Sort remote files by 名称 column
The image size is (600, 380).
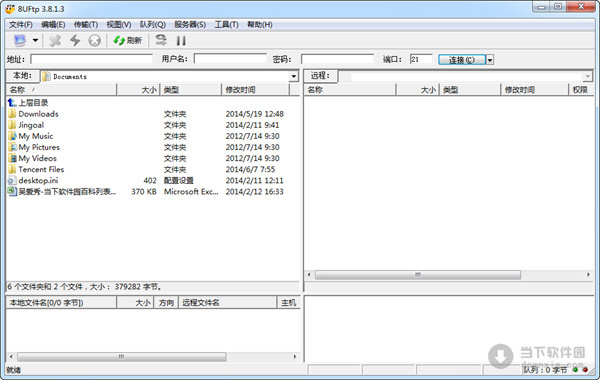coord(350,90)
